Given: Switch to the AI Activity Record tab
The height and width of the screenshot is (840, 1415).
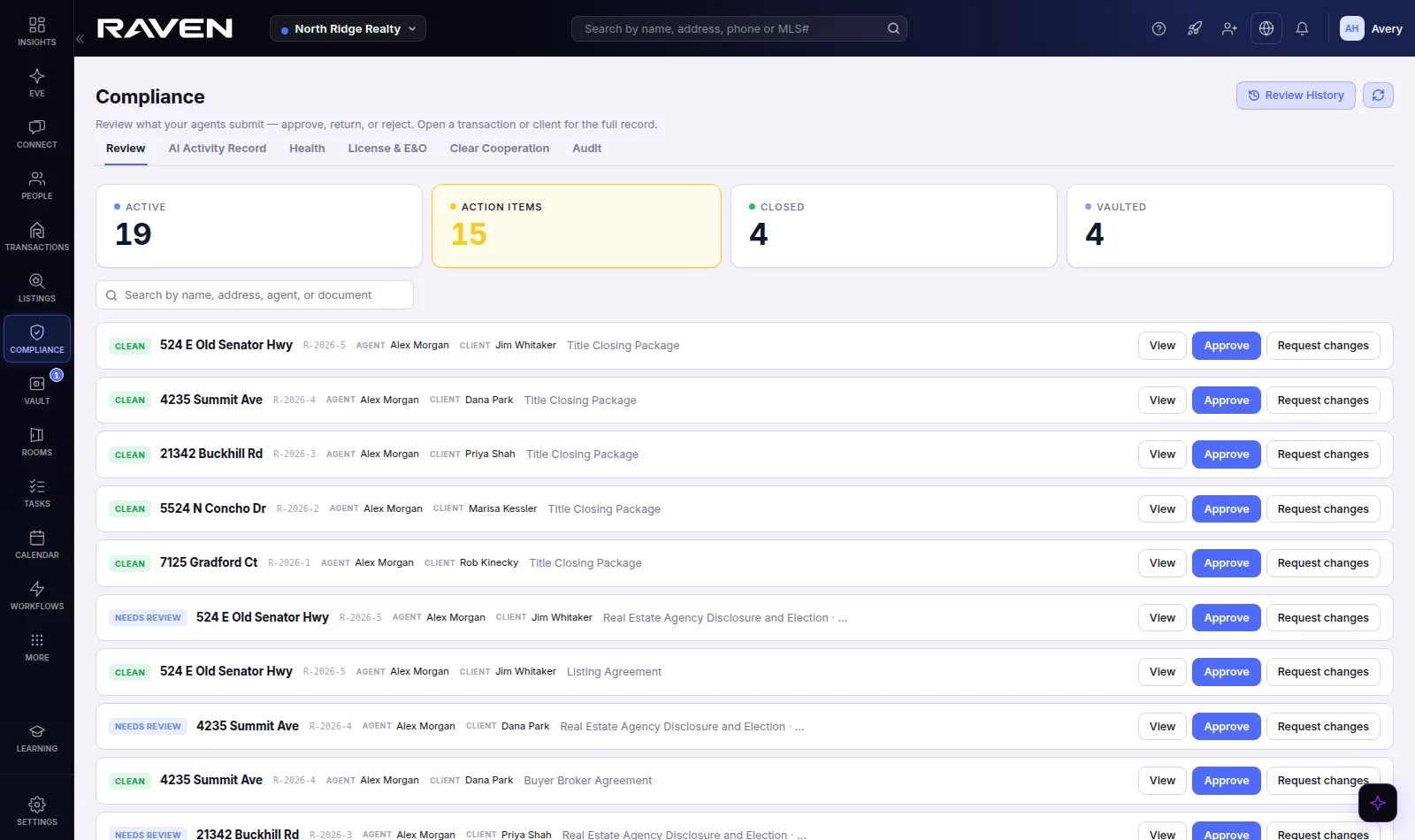Looking at the screenshot, I should click(x=218, y=149).
